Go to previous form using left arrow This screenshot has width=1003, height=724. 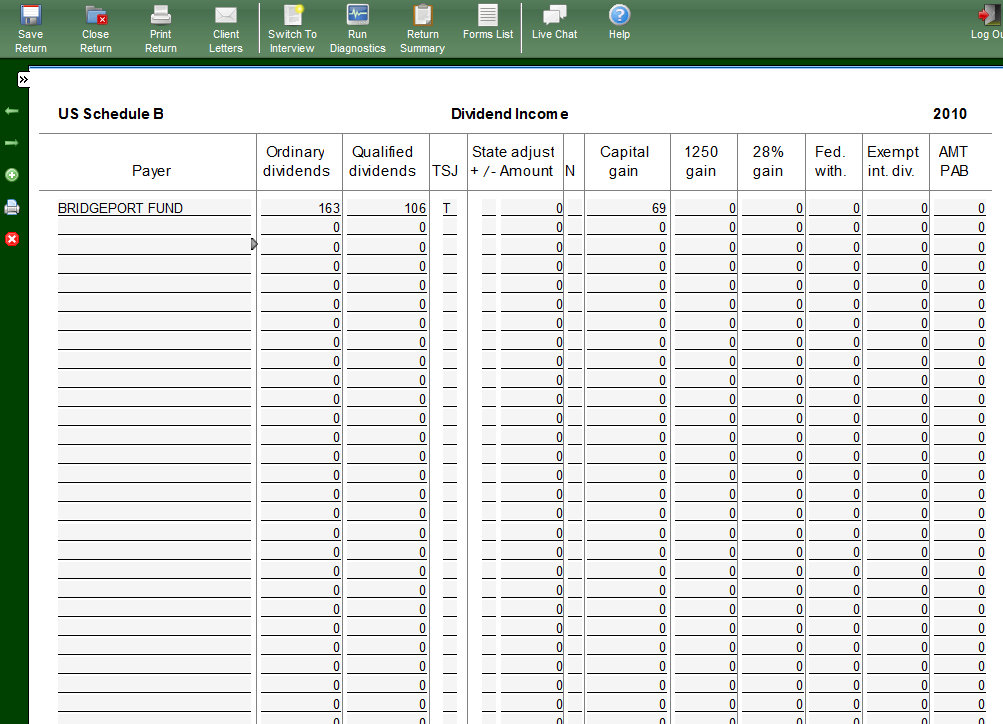(x=12, y=111)
